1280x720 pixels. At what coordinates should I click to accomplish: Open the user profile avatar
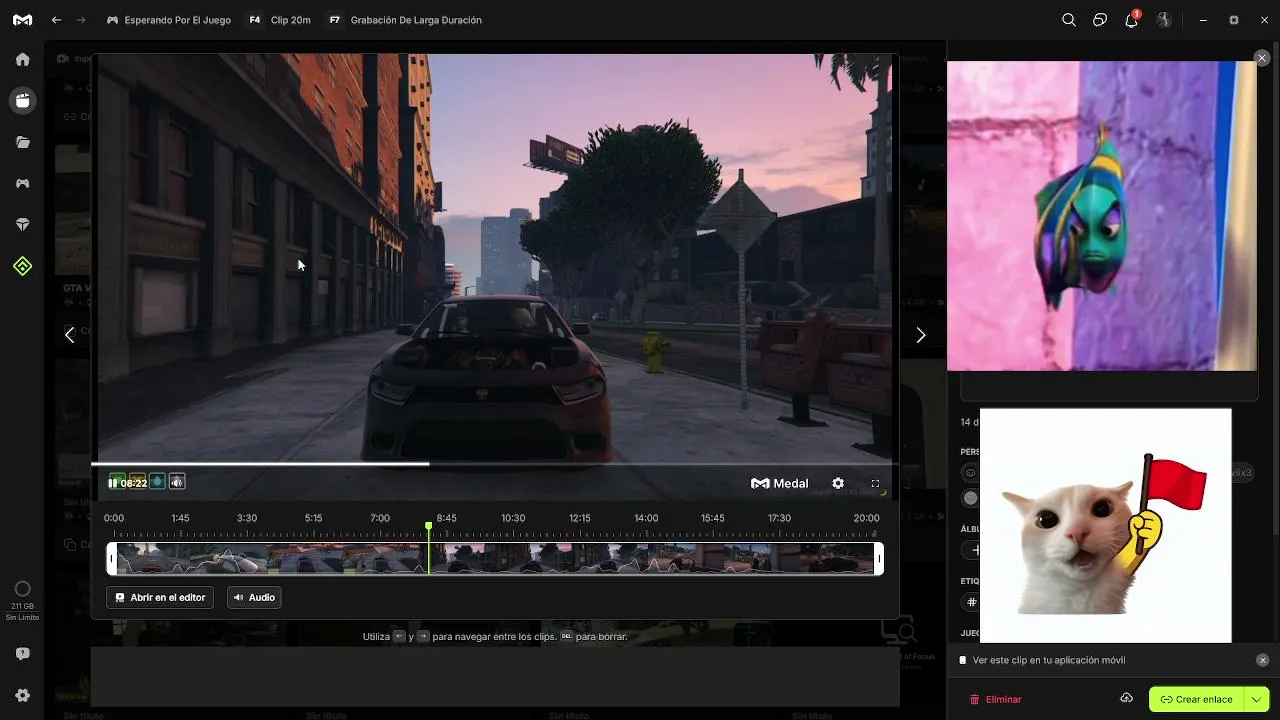click(x=1164, y=20)
